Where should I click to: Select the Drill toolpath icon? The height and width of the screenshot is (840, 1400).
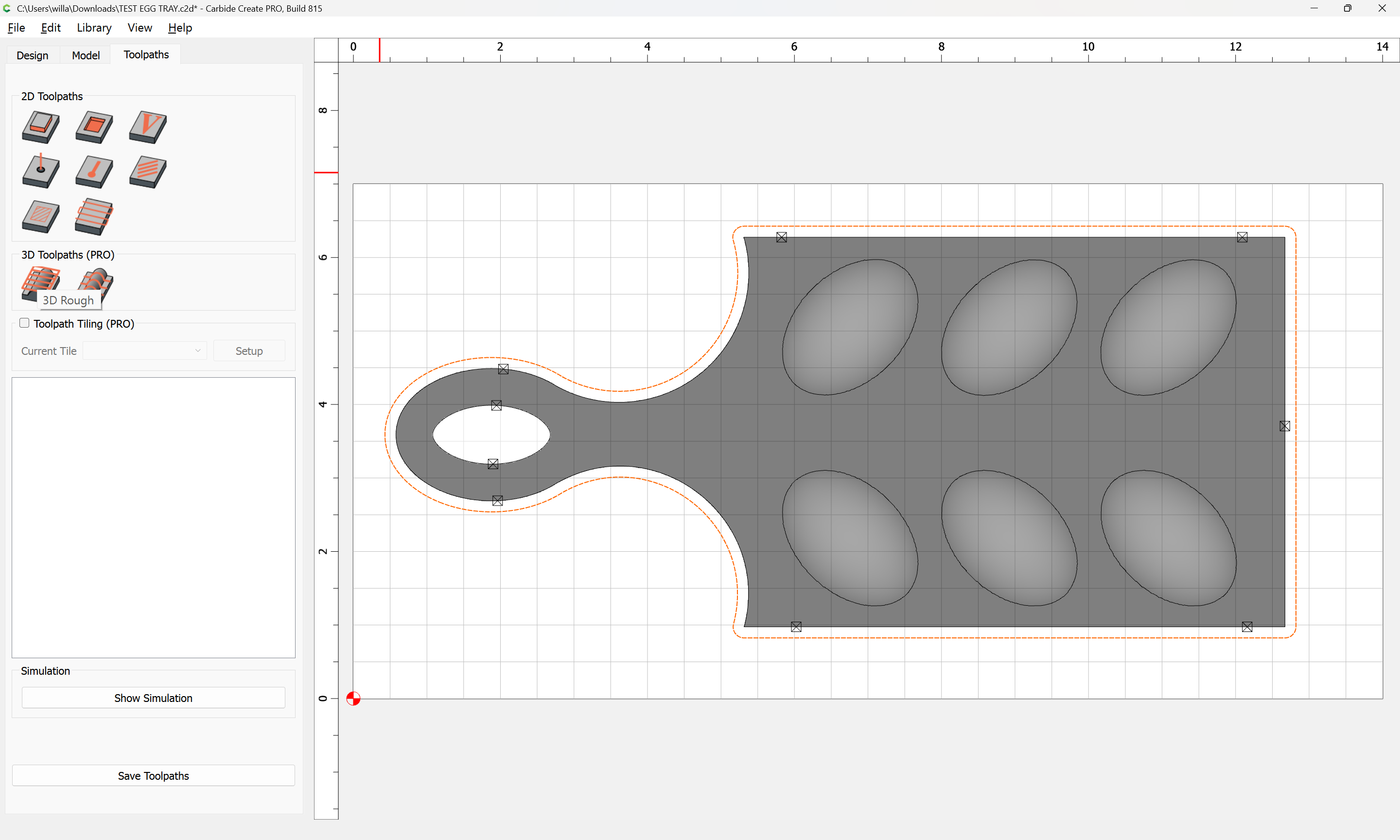41,171
